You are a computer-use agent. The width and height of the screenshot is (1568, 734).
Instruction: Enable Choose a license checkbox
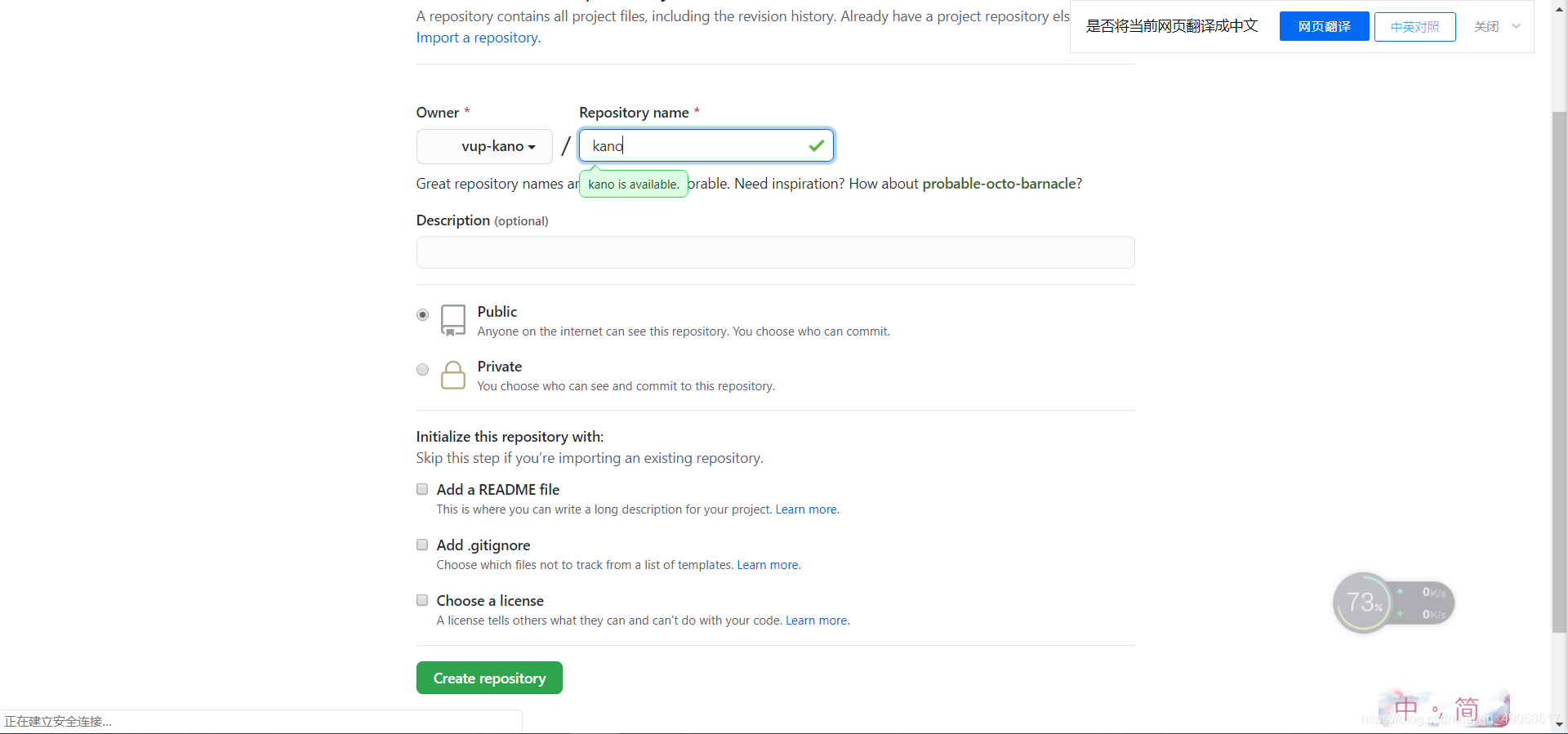point(422,600)
